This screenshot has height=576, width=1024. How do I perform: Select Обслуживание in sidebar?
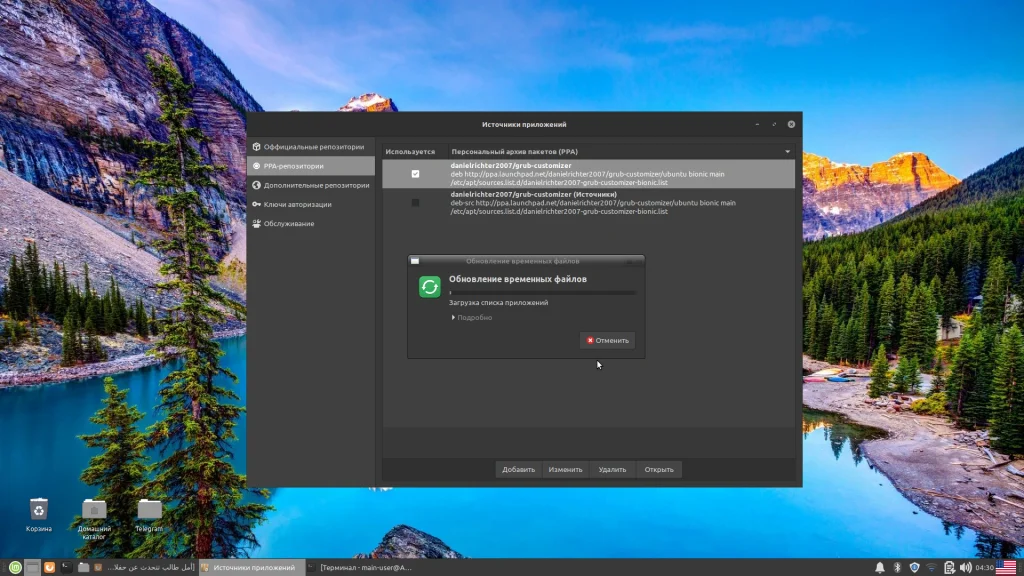click(x=311, y=223)
